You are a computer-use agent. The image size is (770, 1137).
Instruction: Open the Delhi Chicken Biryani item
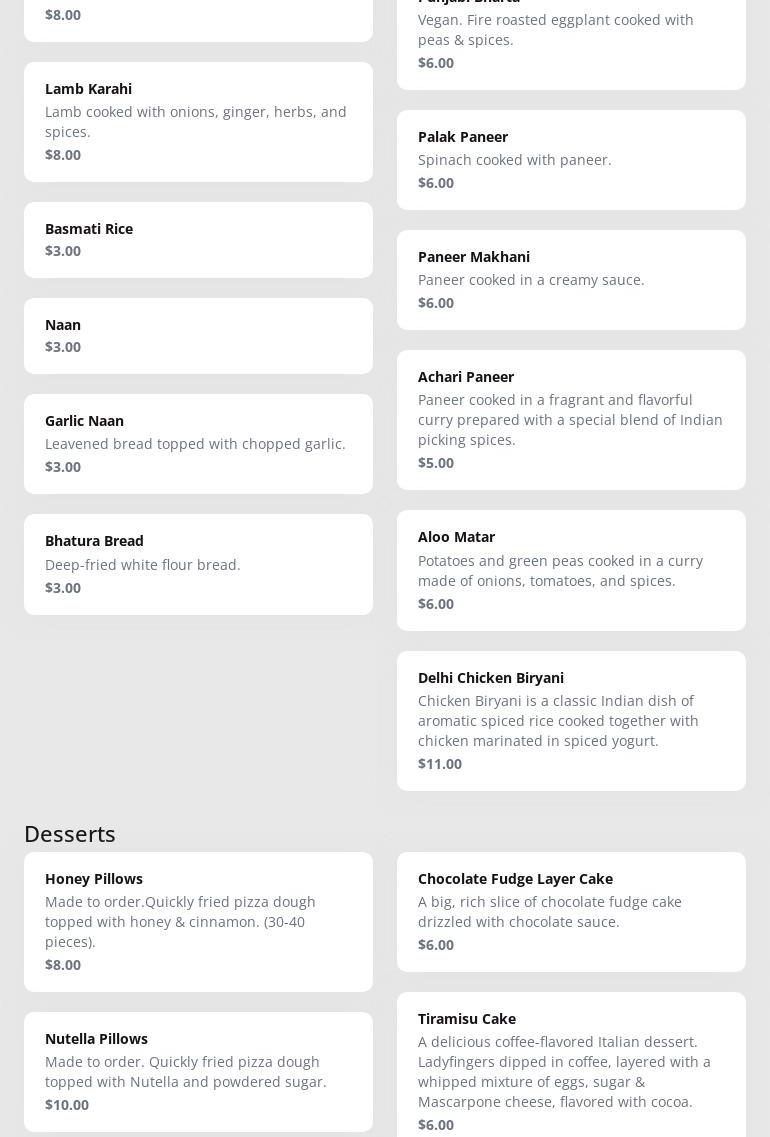coord(571,720)
